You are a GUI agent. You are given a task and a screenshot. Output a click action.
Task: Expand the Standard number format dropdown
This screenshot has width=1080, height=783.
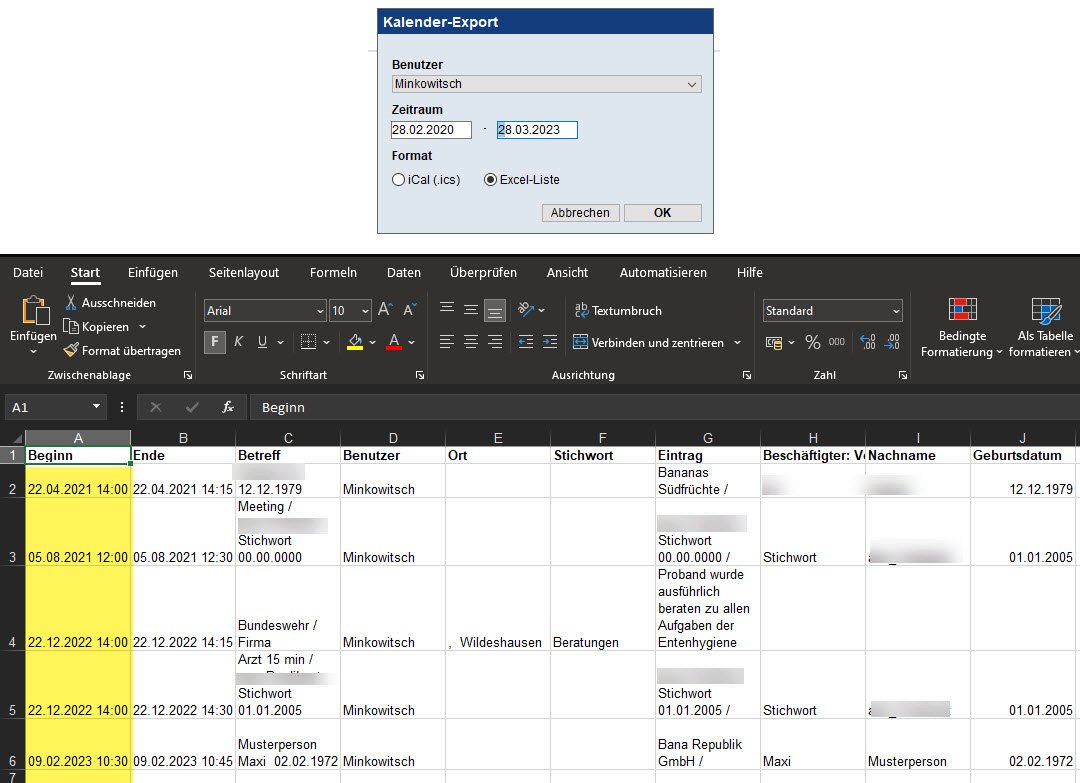point(832,311)
